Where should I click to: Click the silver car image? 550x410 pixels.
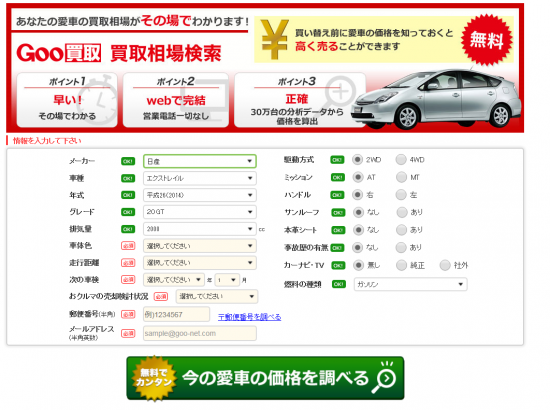pos(437,98)
